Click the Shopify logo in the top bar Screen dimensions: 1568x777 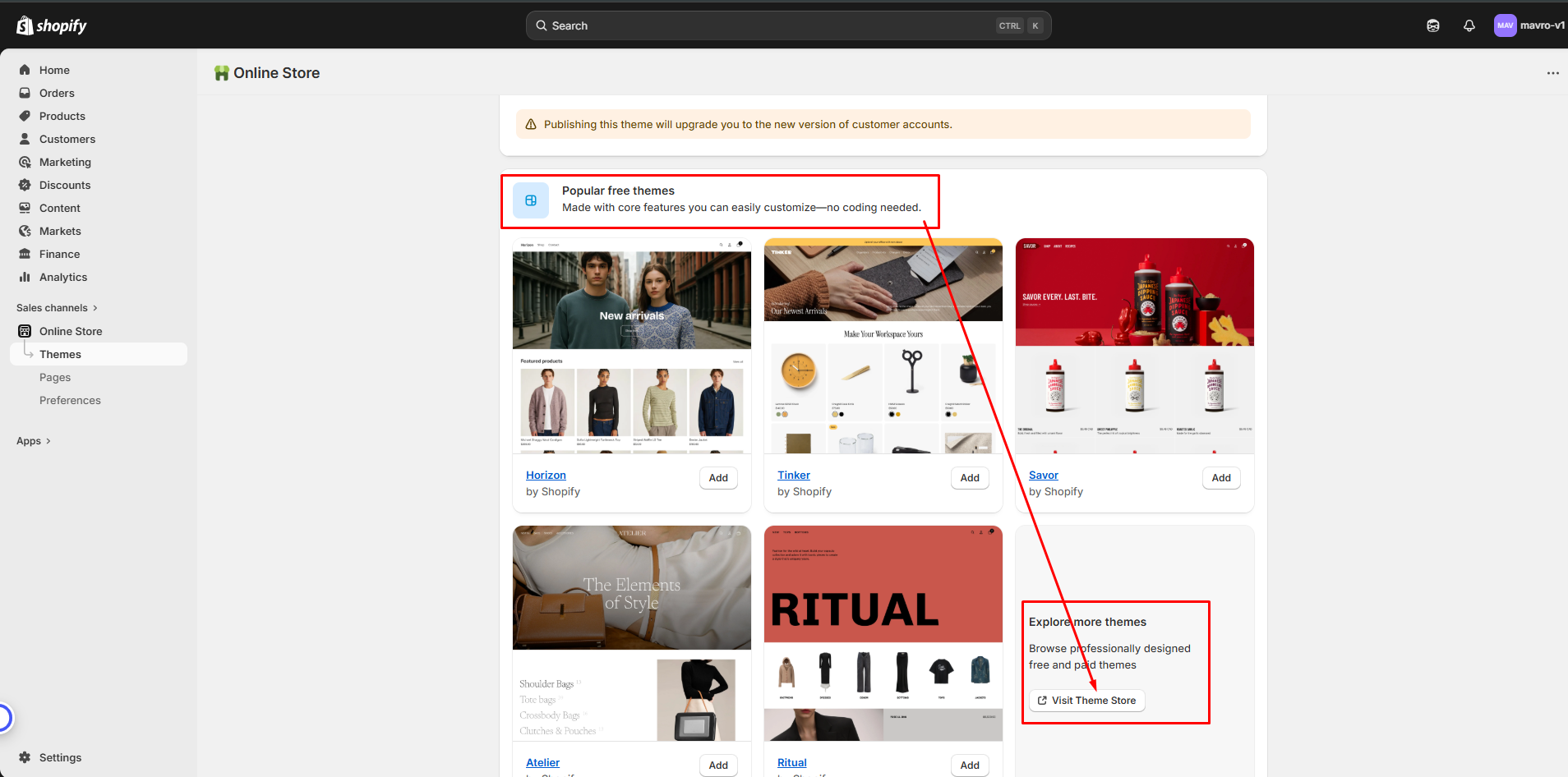(x=51, y=25)
